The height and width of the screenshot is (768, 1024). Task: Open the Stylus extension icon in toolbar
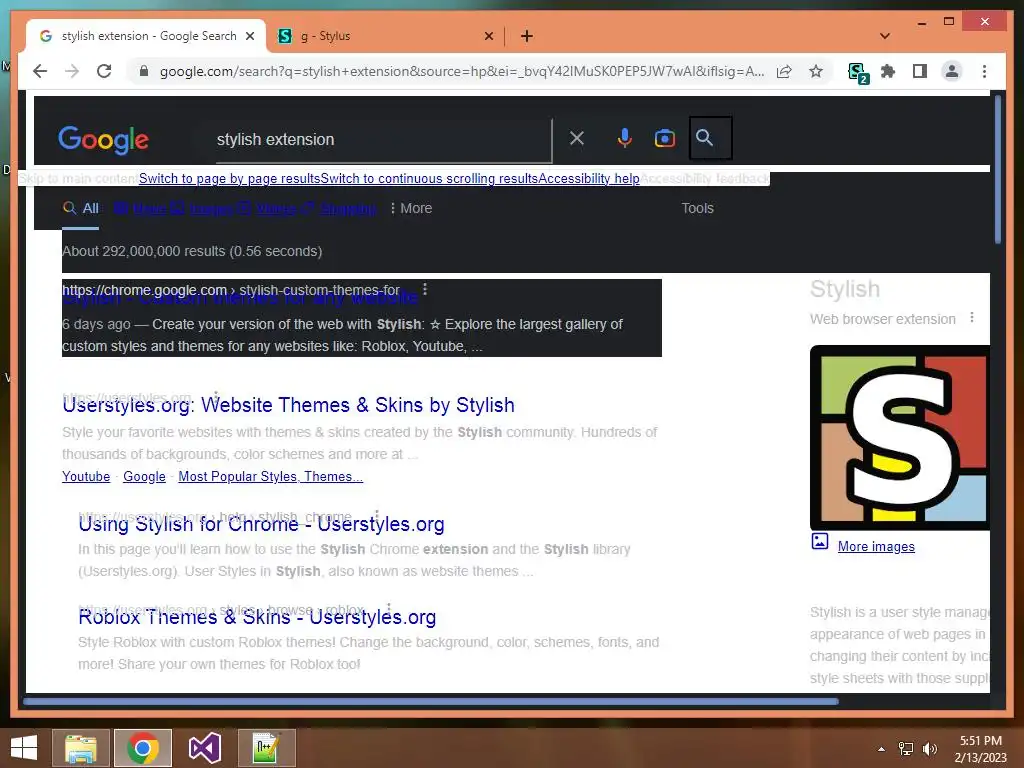pyautogui.click(x=857, y=72)
